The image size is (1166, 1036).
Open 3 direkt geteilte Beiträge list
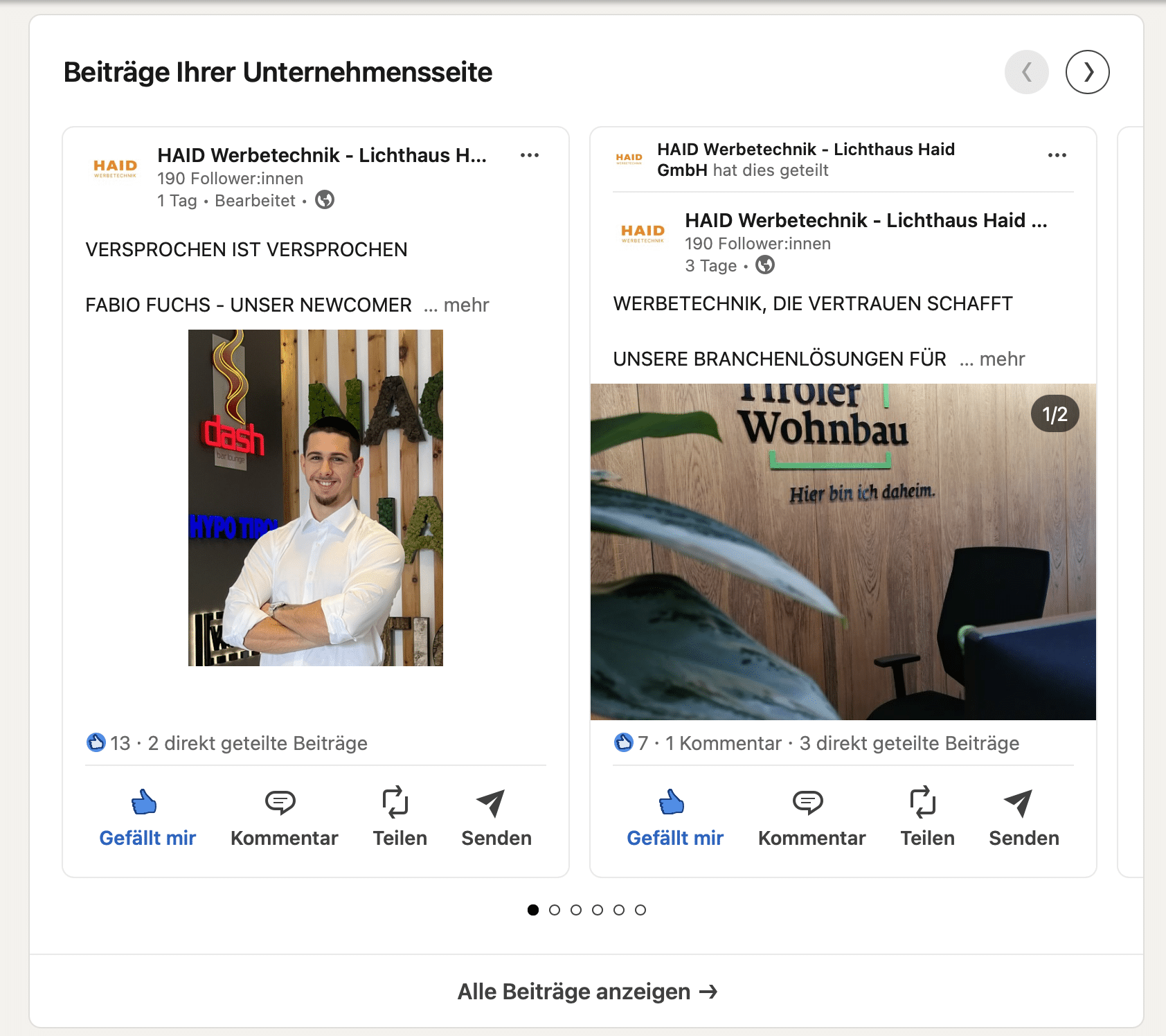pos(909,743)
